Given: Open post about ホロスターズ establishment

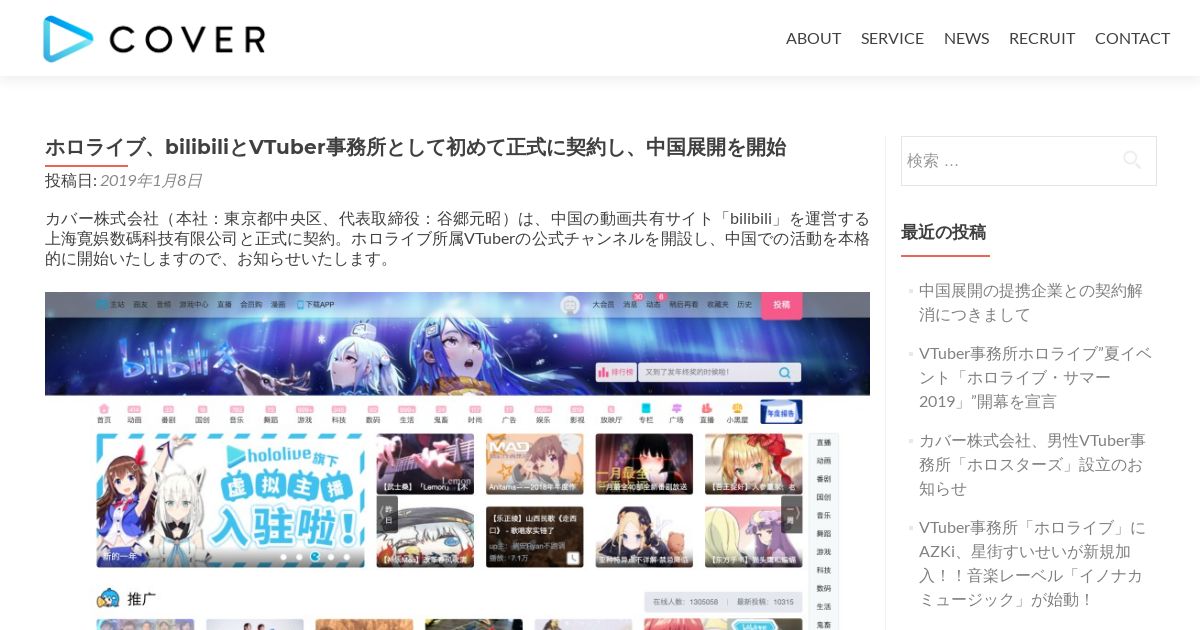Looking at the screenshot, I should click(1032, 464).
